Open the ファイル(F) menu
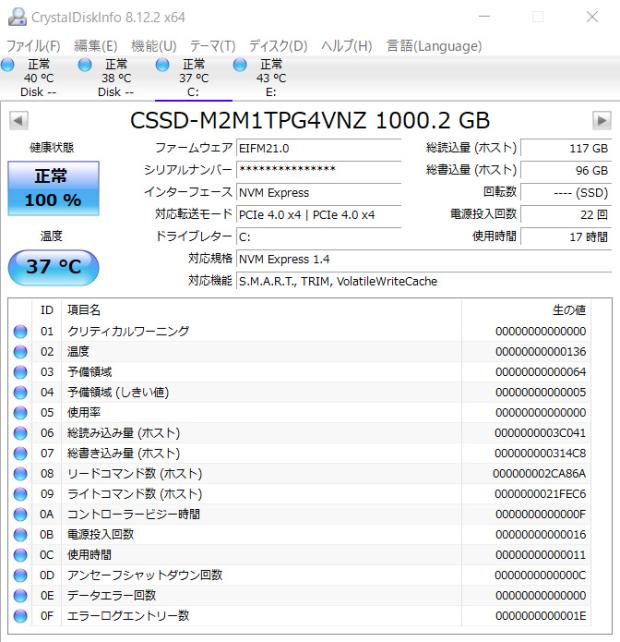 tap(34, 45)
